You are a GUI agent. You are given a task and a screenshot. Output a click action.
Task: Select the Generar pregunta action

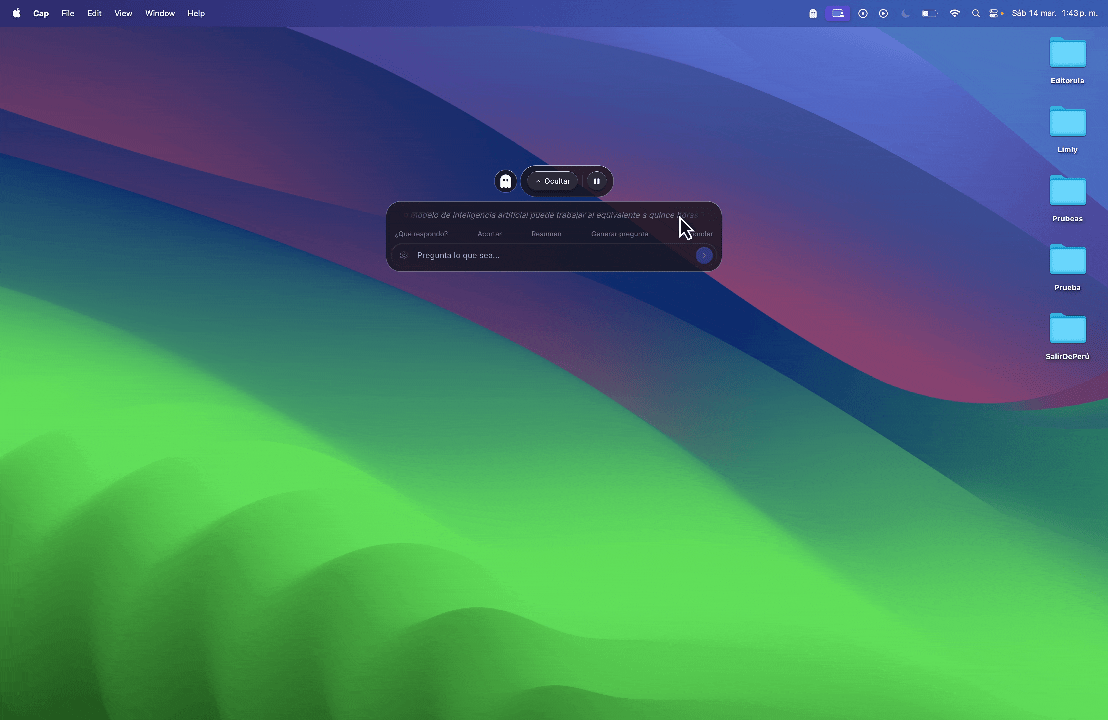(620, 233)
